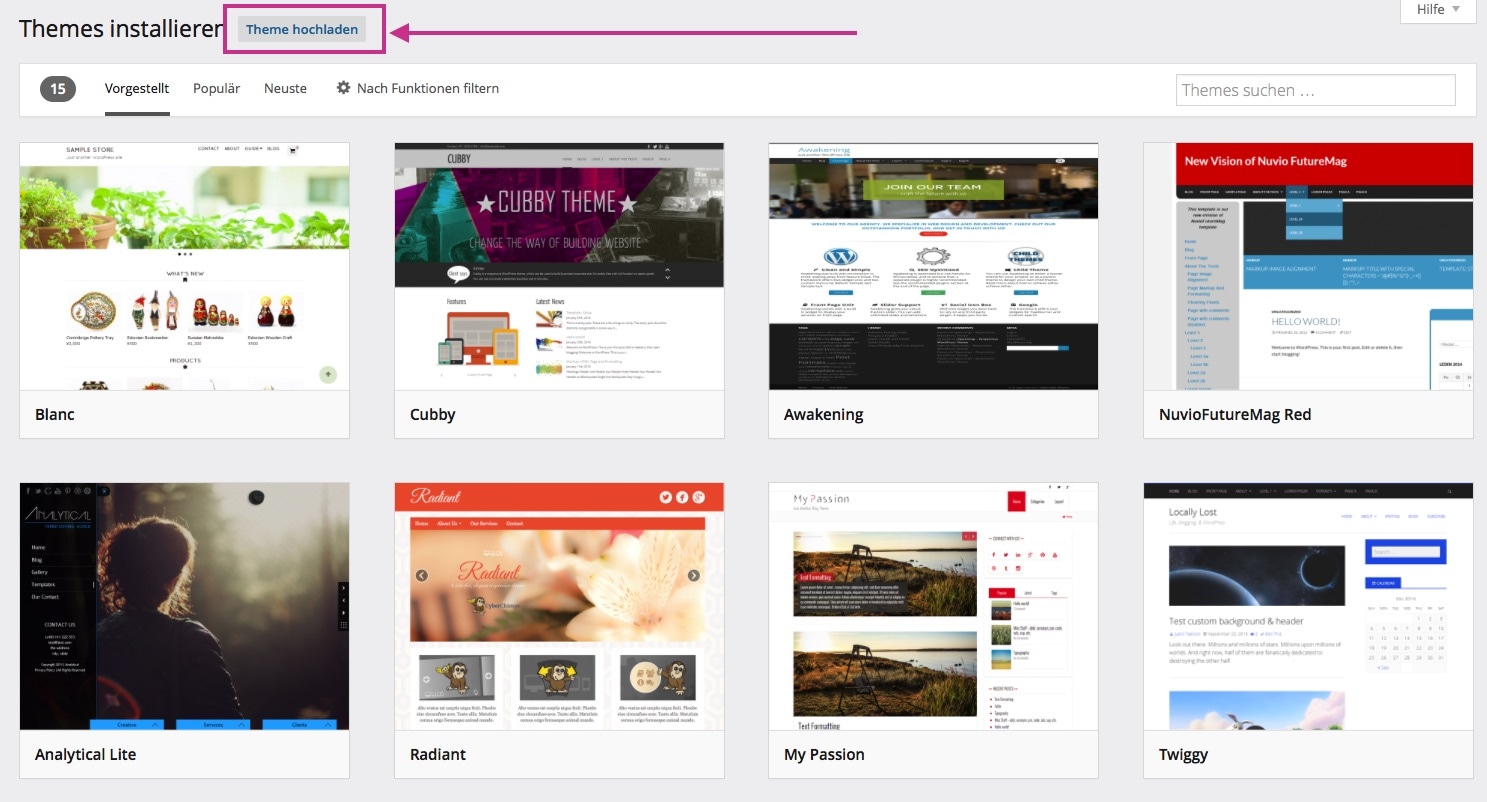Select the My Passion theme preview
This screenshot has width=1487, height=802.
933,606
